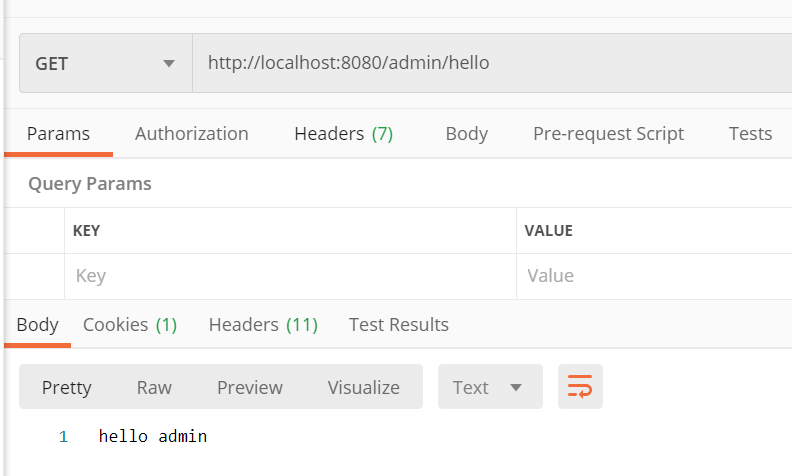Click the Visualize view button
This screenshot has width=792, height=476.
pos(363,388)
